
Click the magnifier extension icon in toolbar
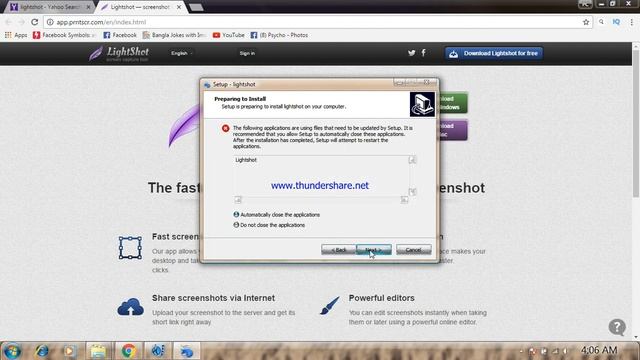point(601,22)
